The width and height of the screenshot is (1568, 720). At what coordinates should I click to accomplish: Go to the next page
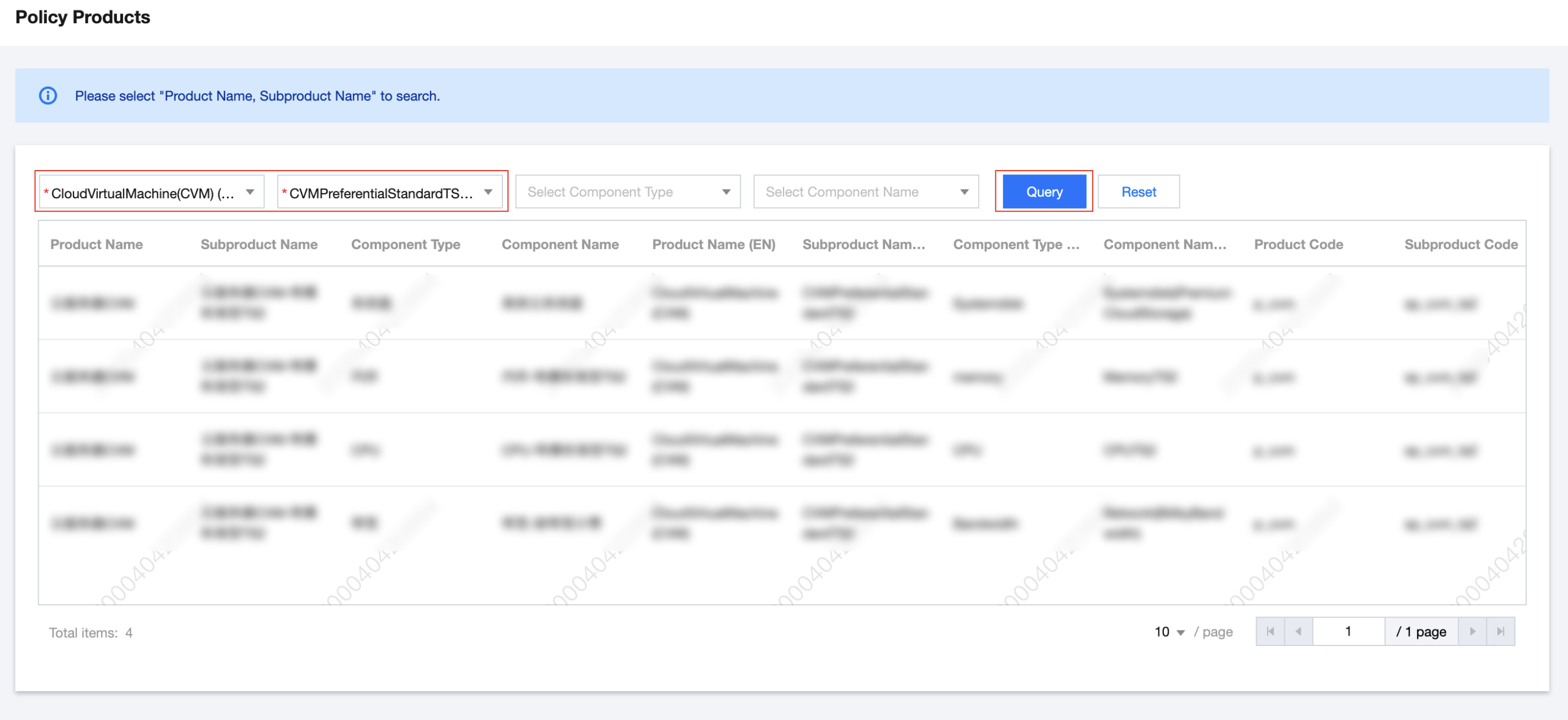pyautogui.click(x=1472, y=631)
